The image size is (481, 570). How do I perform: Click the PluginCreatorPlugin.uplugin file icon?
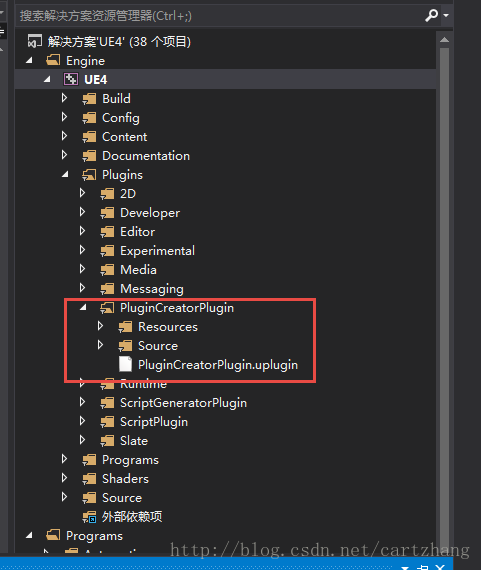(126, 364)
